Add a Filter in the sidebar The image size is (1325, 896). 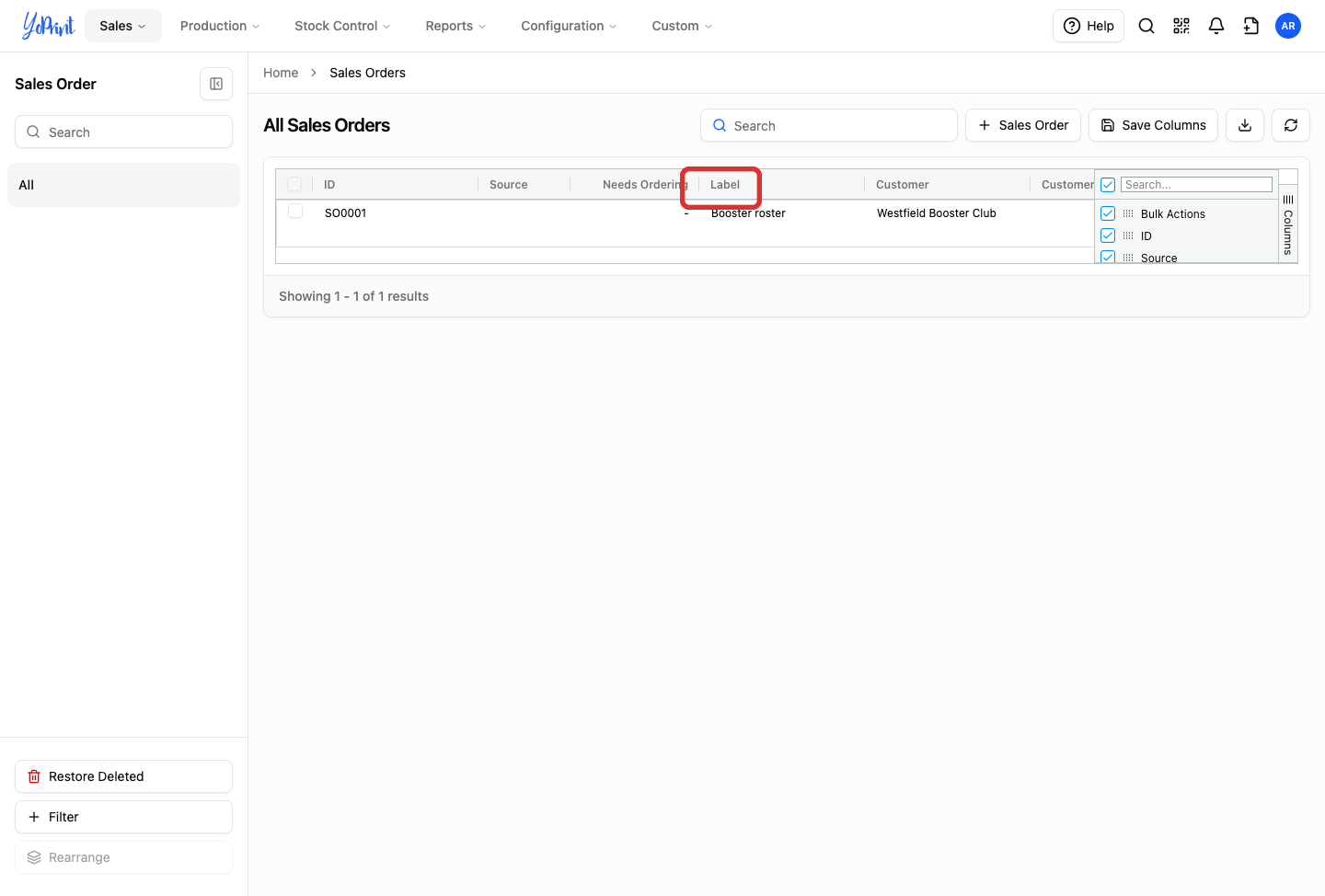point(123,817)
